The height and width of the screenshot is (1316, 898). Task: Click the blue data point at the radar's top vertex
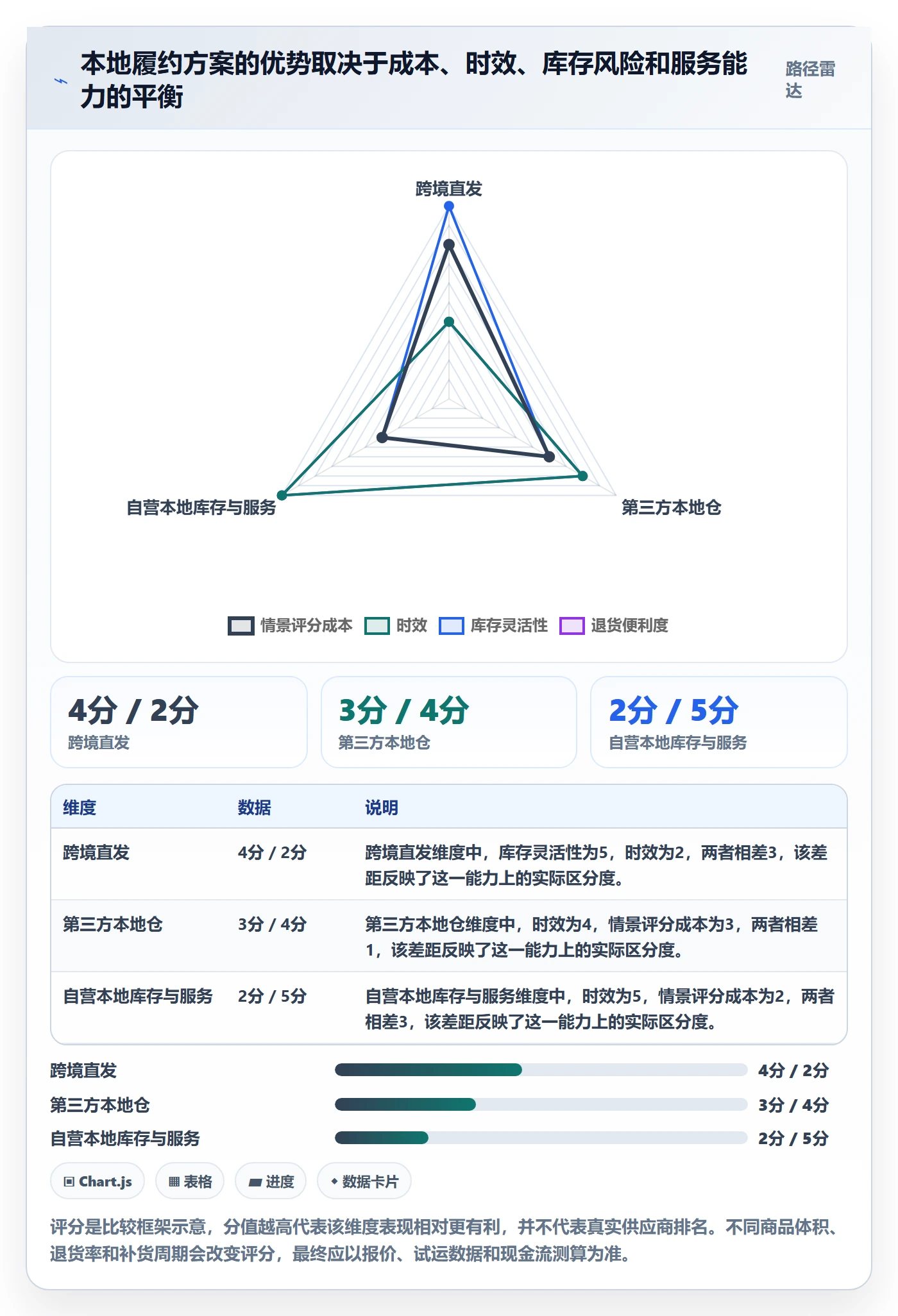[449, 206]
